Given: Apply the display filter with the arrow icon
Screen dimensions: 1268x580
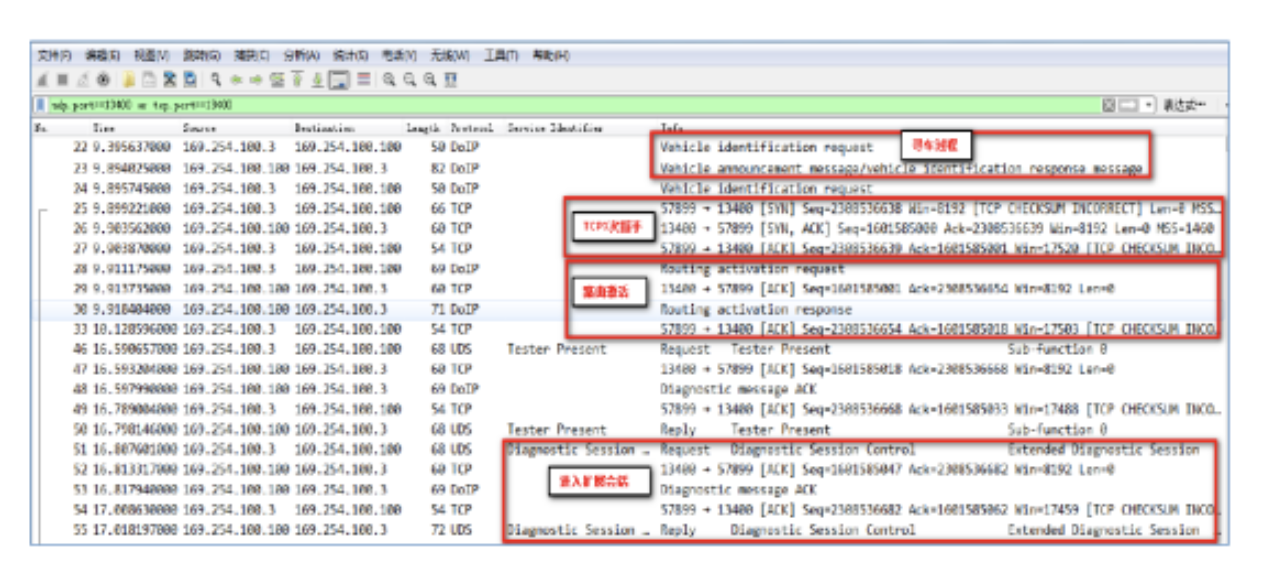Looking at the screenshot, I should point(1129,105).
